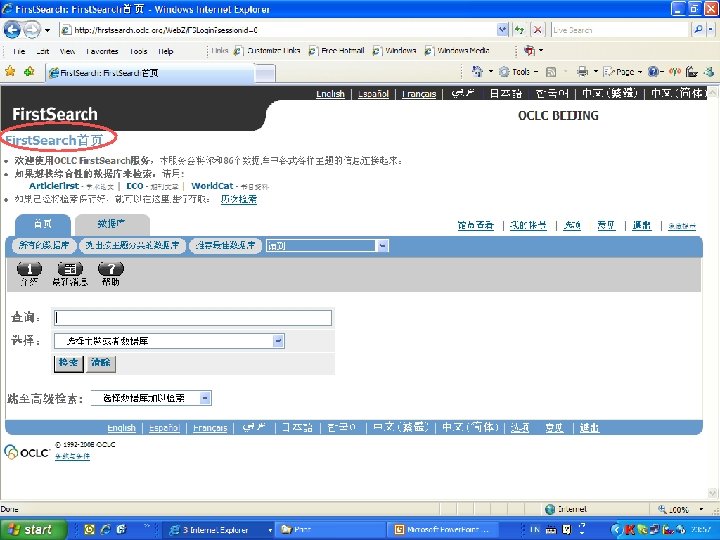The image size is (720, 540).
Task: Click the 清除 clear button
Action: 101,363
